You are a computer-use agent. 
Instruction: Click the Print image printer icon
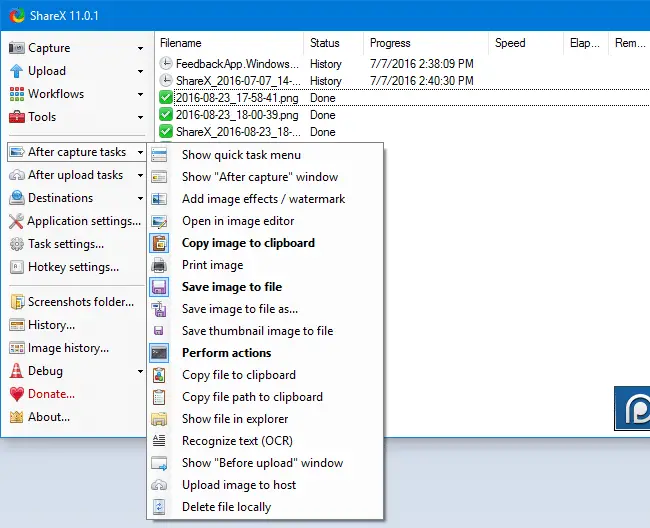(159, 265)
